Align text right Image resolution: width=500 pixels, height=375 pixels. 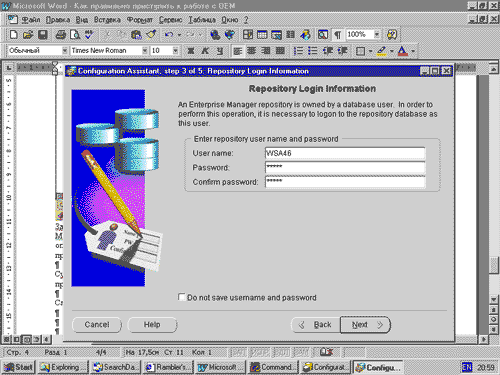(x=266, y=51)
